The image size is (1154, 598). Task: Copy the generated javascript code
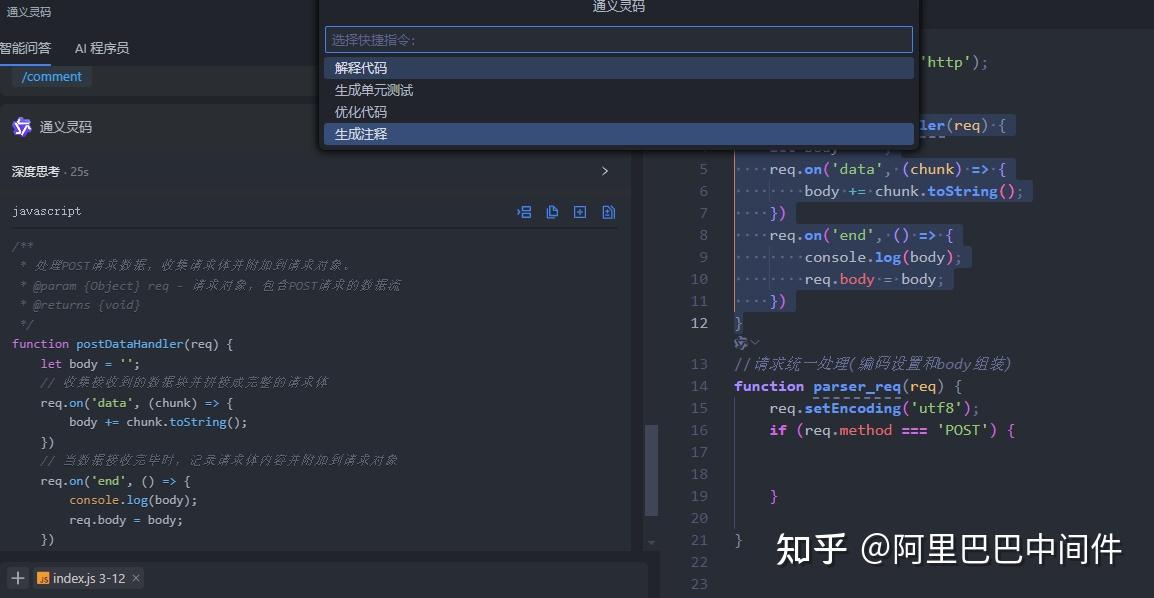coord(552,212)
